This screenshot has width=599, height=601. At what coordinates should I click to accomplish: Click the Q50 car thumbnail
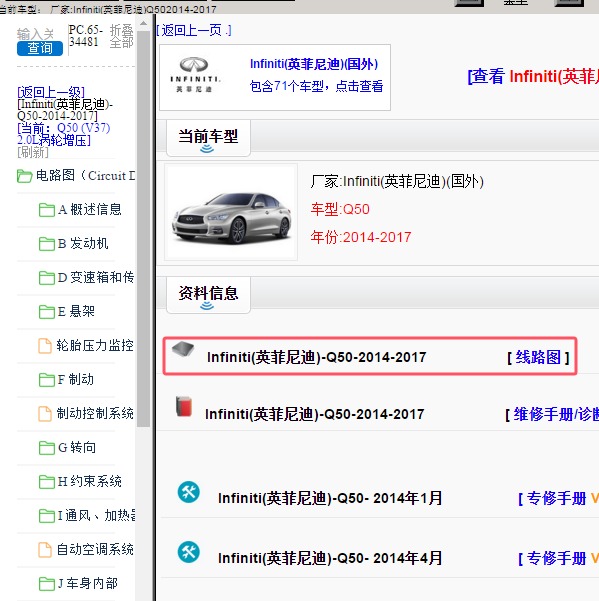click(231, 212)
